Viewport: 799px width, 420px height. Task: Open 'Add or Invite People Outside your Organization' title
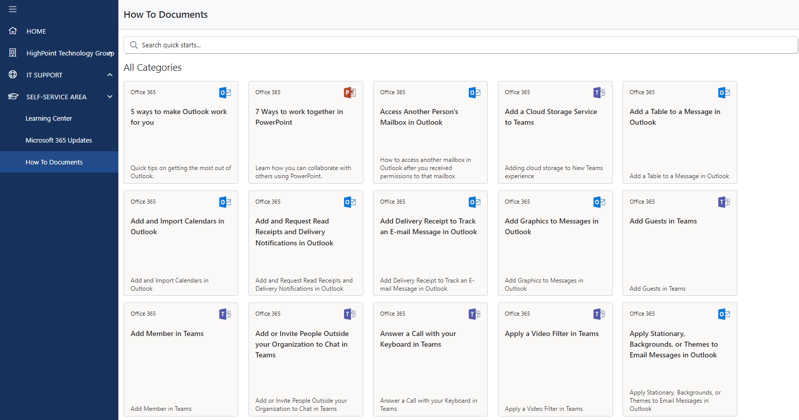[302, 344]
